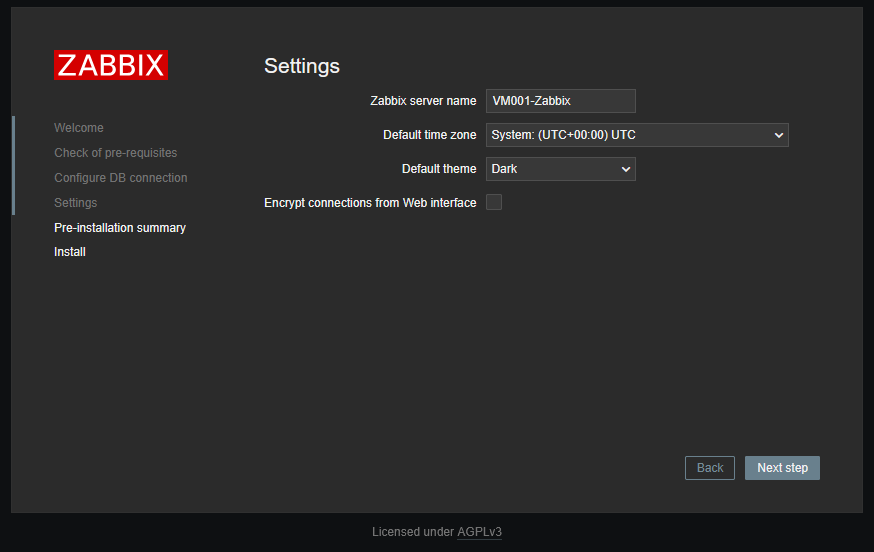Image resolution: width=874 pixels, height=552 pixels.
Task: Open the Default time zone dropdown
Action: [x=637, y=135]
